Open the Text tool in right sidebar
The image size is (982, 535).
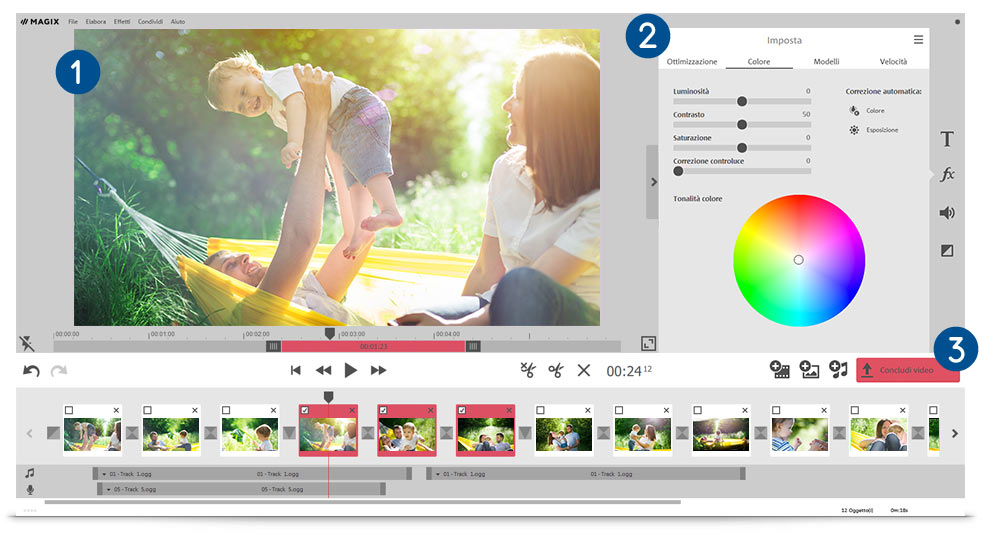point(947,138)
